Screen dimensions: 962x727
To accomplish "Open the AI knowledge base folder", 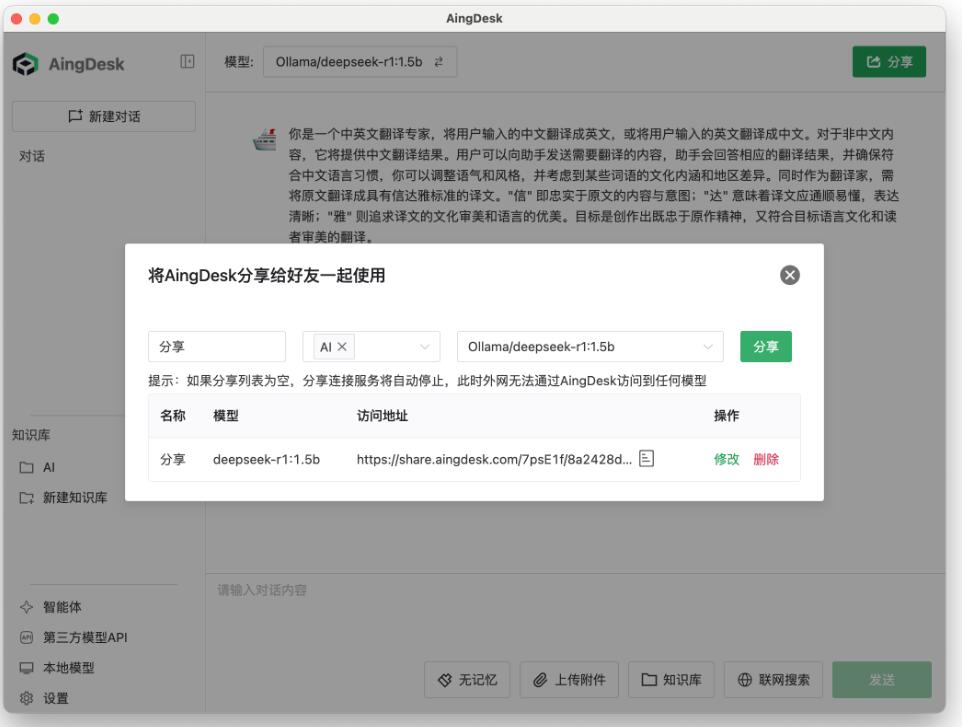I will (x=48, y=467).
